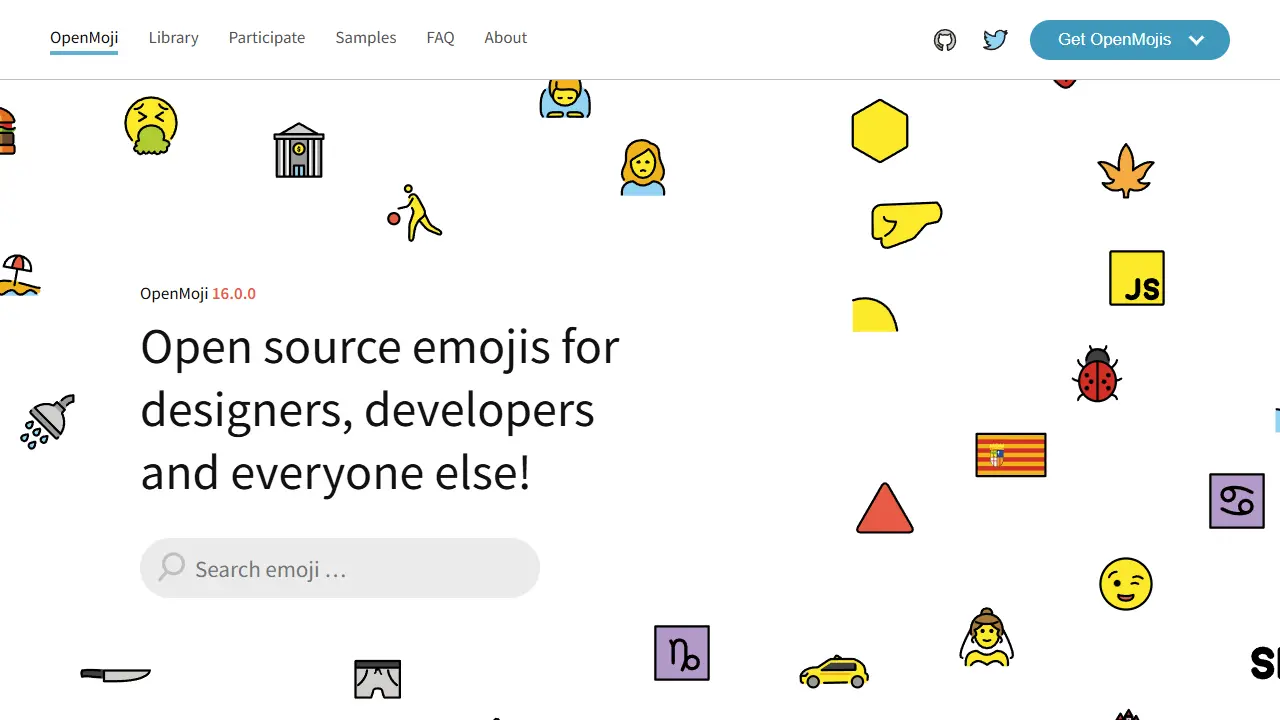Click the bank building emoji
Viewport: 1280px width, 720px height.
[x=299, y=150]
